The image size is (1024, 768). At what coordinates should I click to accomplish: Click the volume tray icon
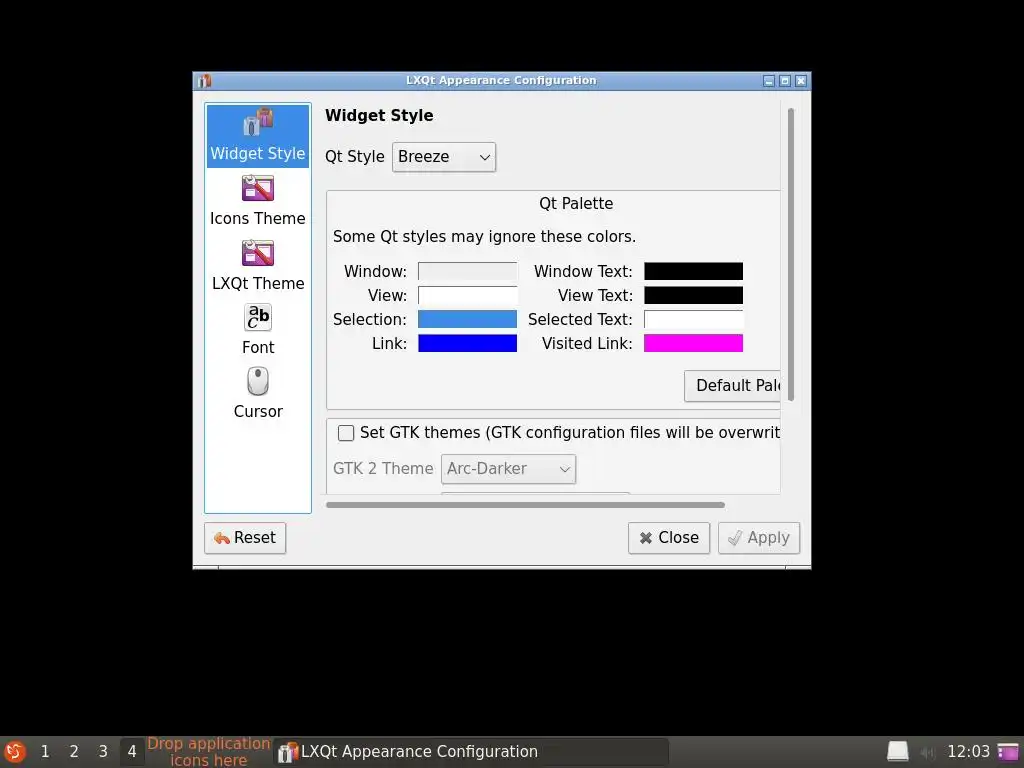click(x=927, y=752)
